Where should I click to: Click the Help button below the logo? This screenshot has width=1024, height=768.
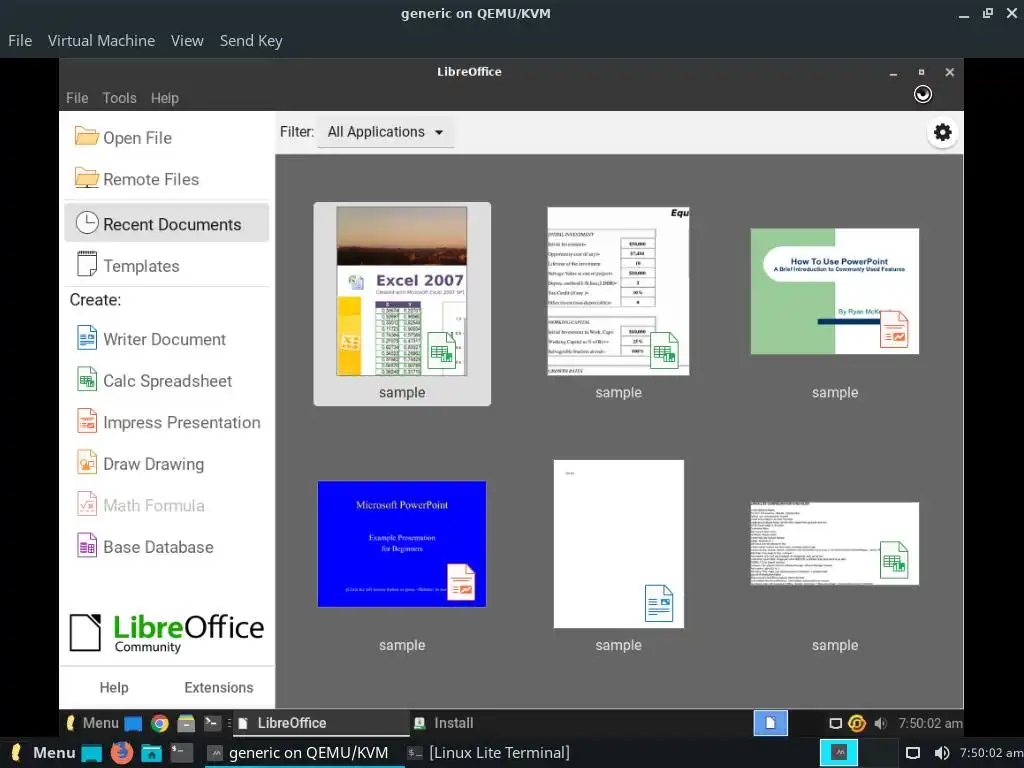(114, 687)
